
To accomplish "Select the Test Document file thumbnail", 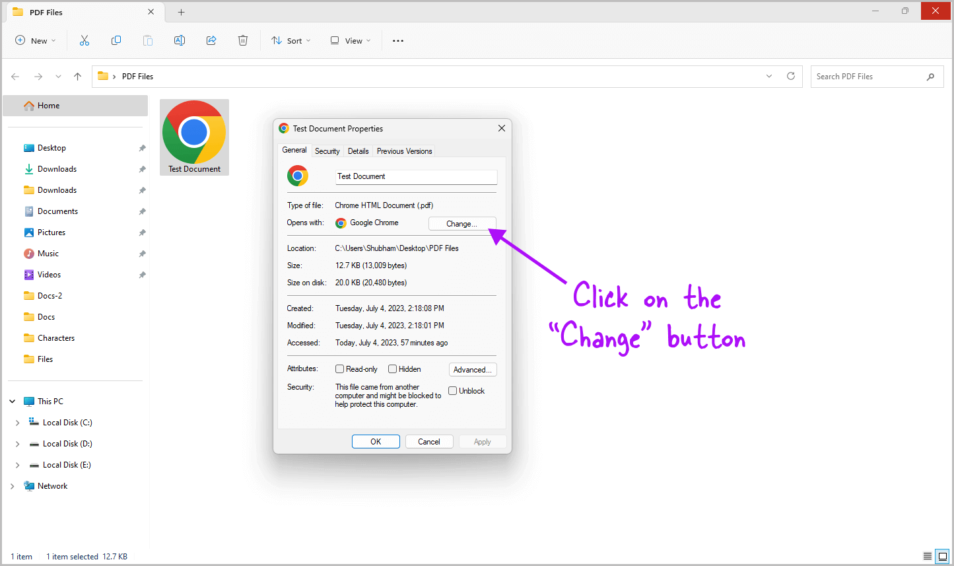I will 194,138.
